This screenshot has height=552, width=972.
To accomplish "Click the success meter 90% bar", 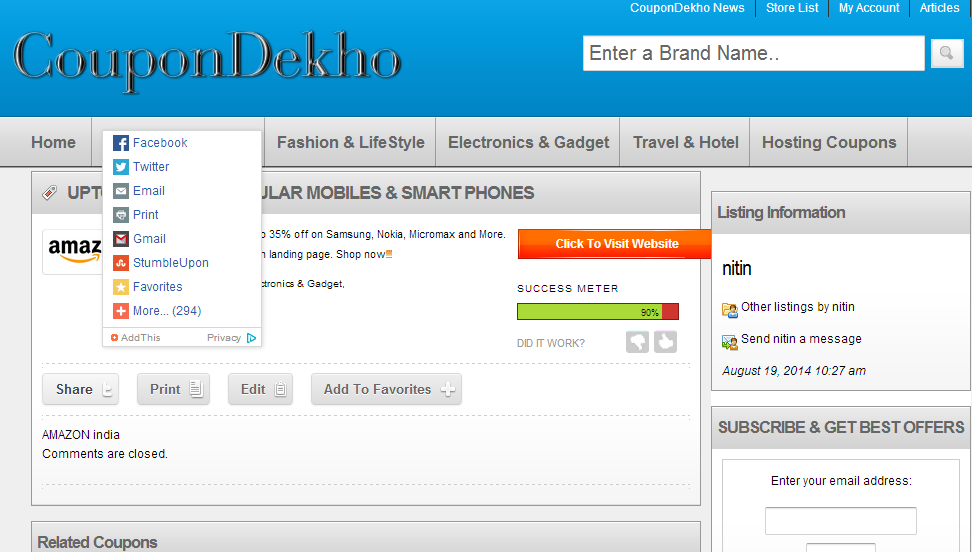I will click(598, 311).
